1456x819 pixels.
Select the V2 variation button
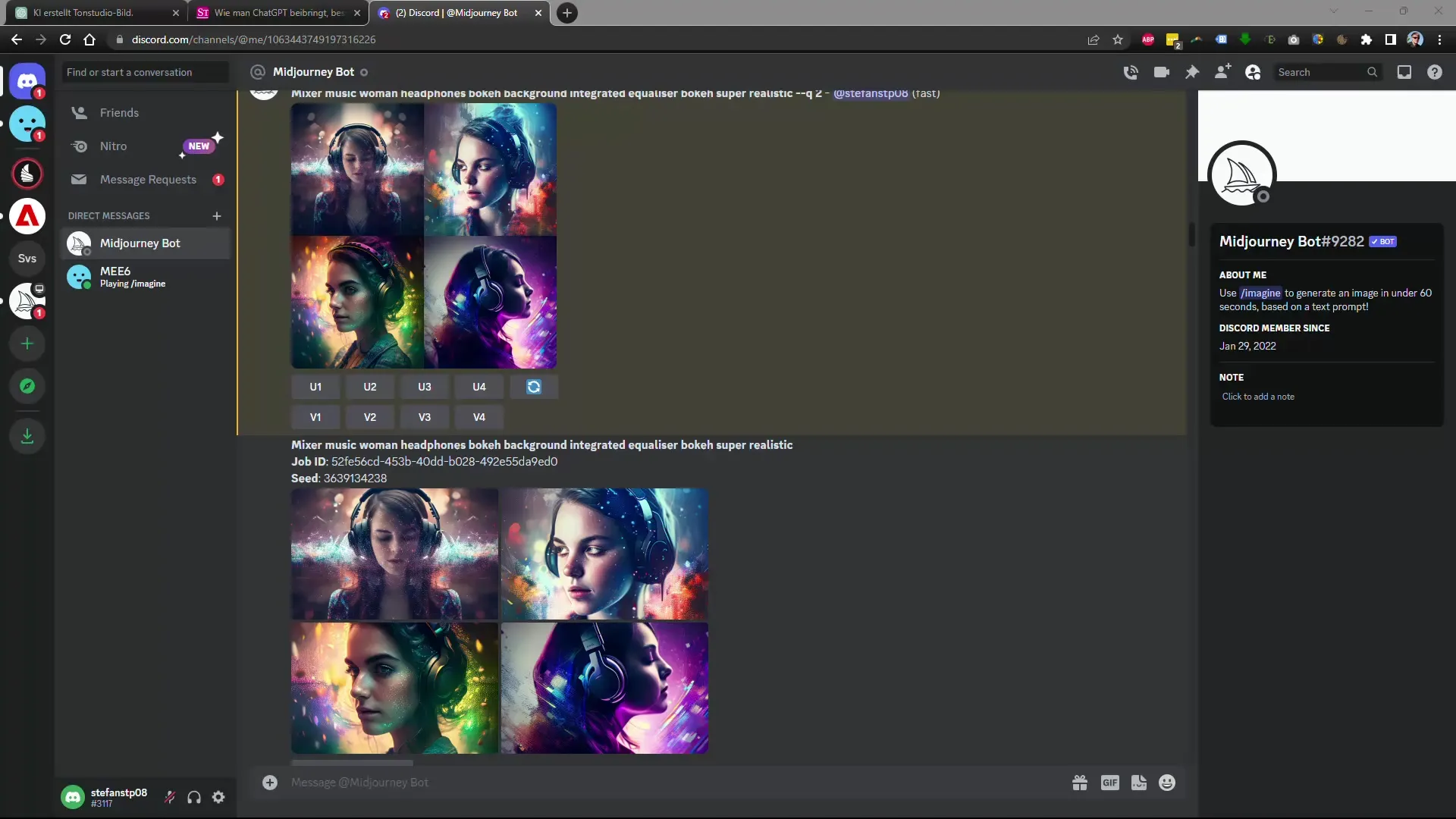pos(370,417)
